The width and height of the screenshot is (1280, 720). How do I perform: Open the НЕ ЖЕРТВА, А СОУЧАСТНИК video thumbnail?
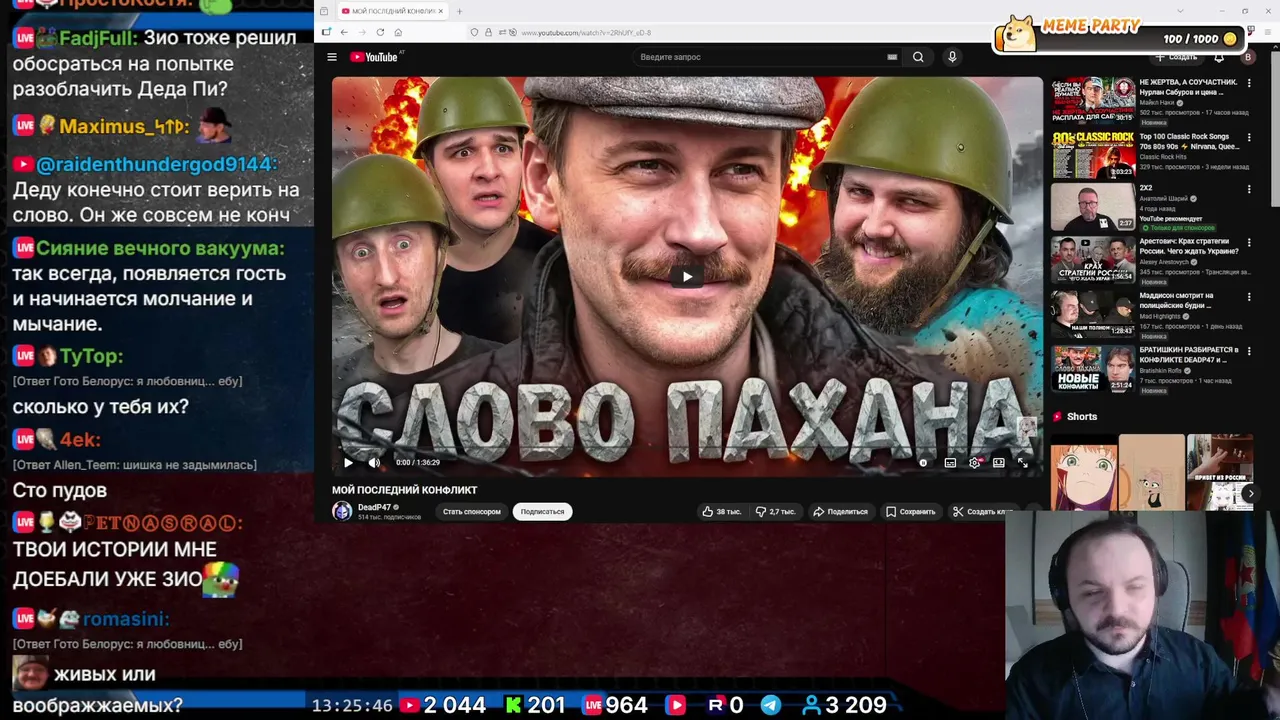click(1093, 100)
